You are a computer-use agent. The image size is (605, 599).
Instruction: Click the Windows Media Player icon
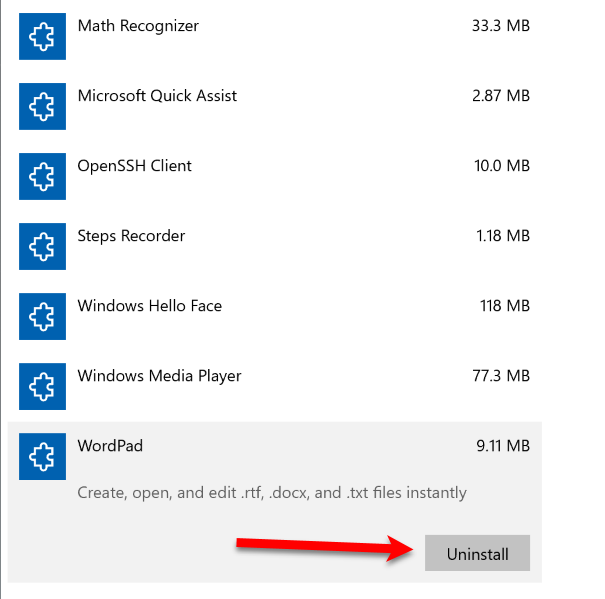tap(42, 386)
